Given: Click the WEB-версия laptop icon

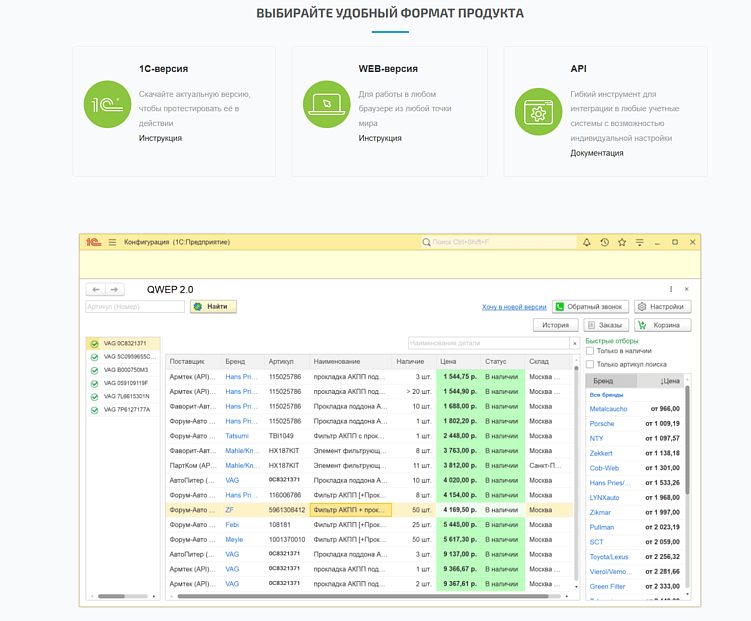Looking at the screenshot, I should coord(327,105).
